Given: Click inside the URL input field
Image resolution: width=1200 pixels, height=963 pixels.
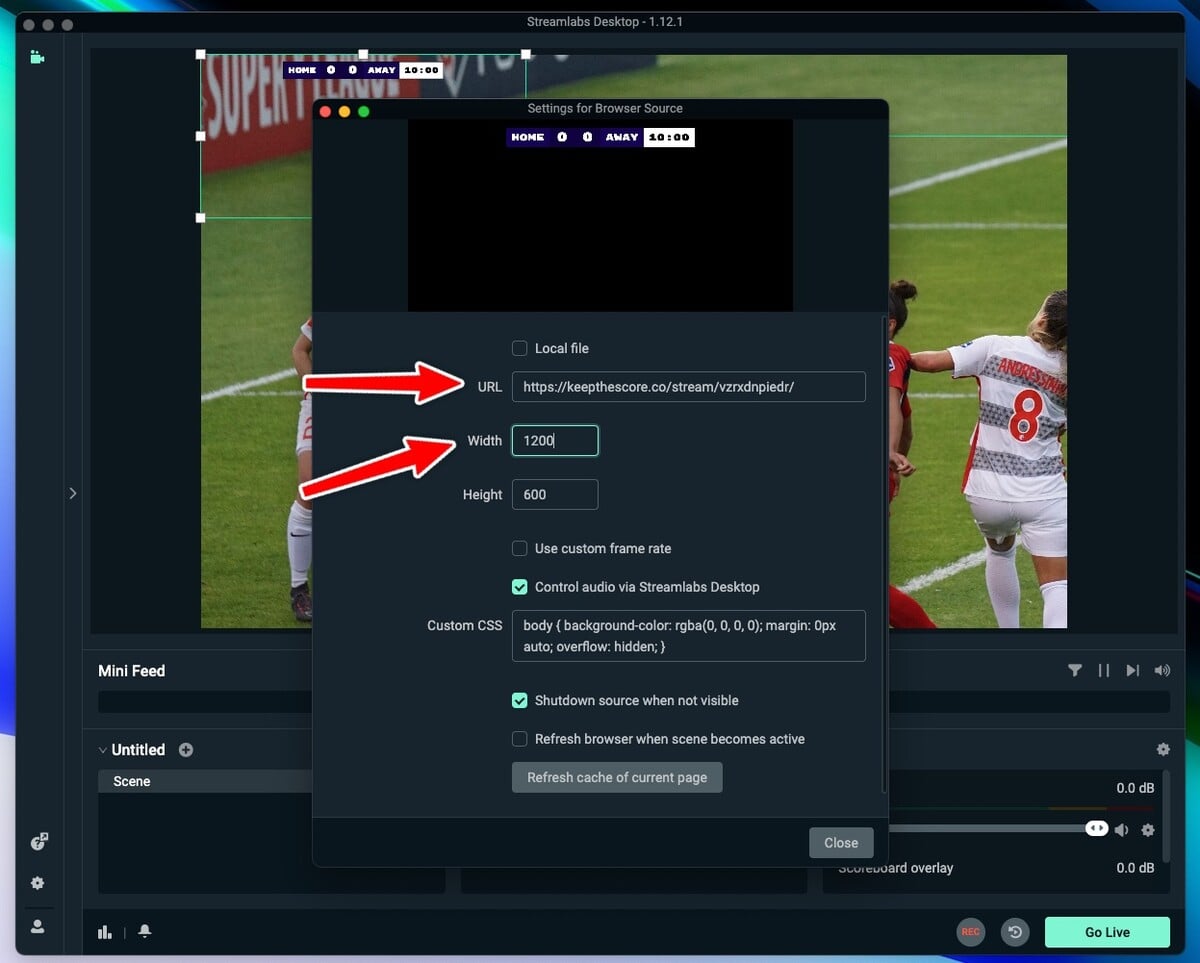Looking at the screenshot, I should [x=688, y=387].
